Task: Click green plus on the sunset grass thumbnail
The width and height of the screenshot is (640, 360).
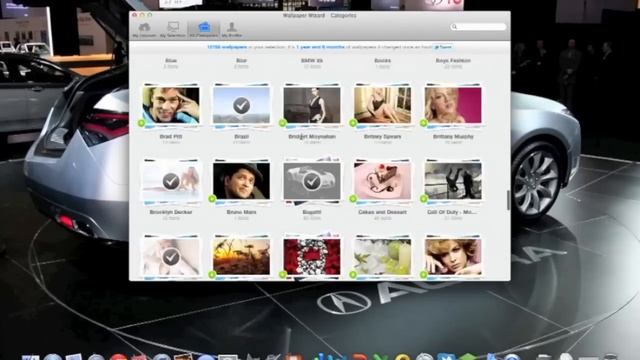Action: tap(212, 275)
